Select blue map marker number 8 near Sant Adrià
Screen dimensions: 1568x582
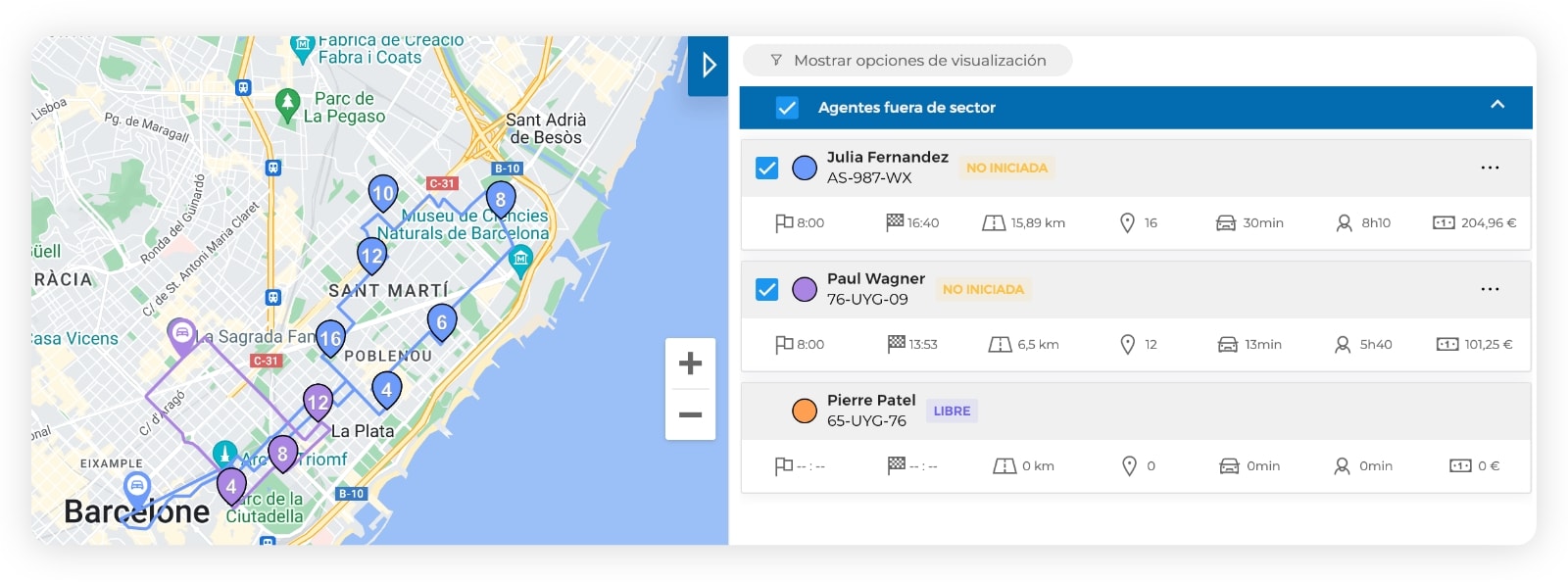(x=501, y=201)
